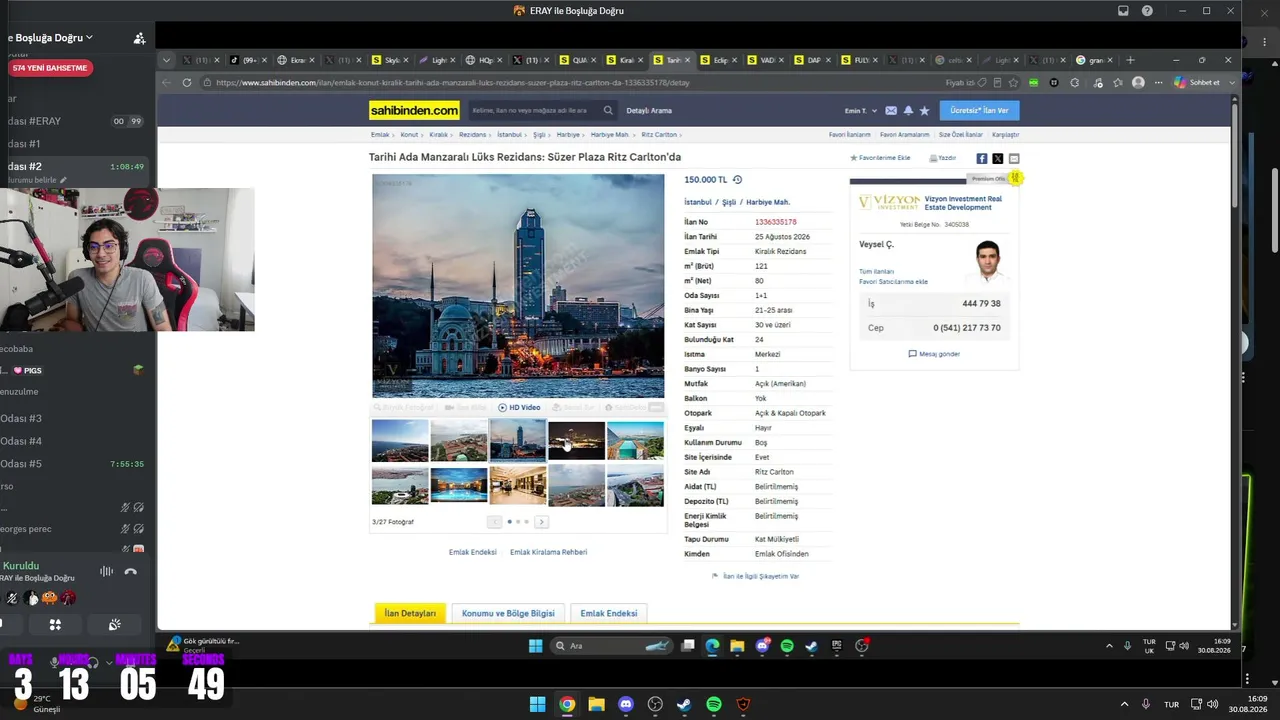
Task: Click the Ücretsiz İlan Ver button
Action: coord(979,110)
